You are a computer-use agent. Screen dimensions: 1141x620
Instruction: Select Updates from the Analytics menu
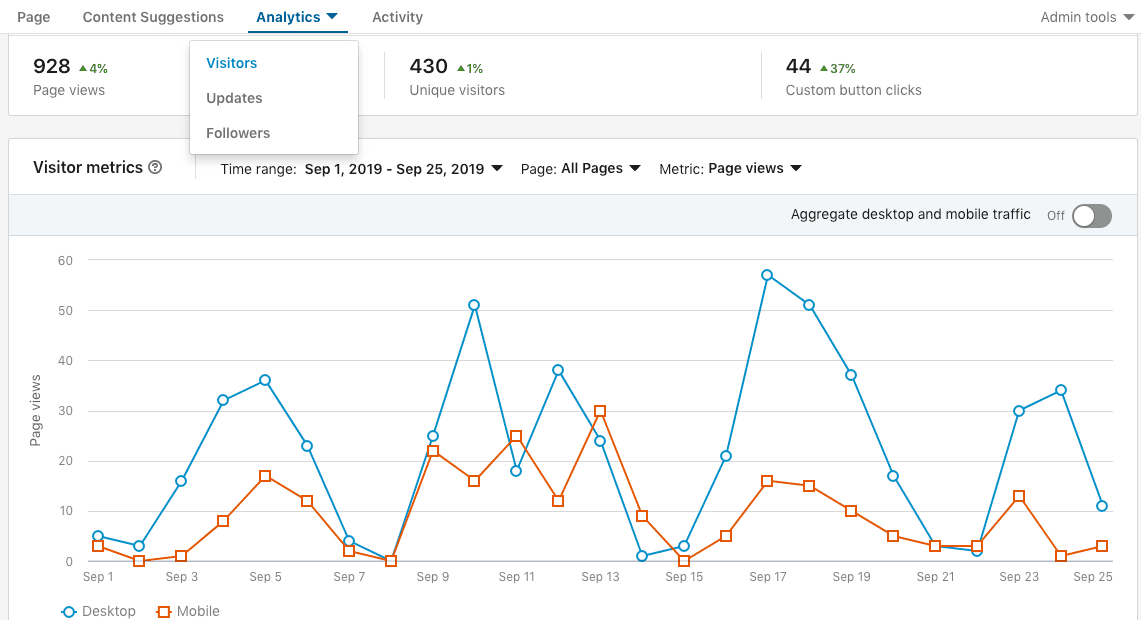pos(233,98)
